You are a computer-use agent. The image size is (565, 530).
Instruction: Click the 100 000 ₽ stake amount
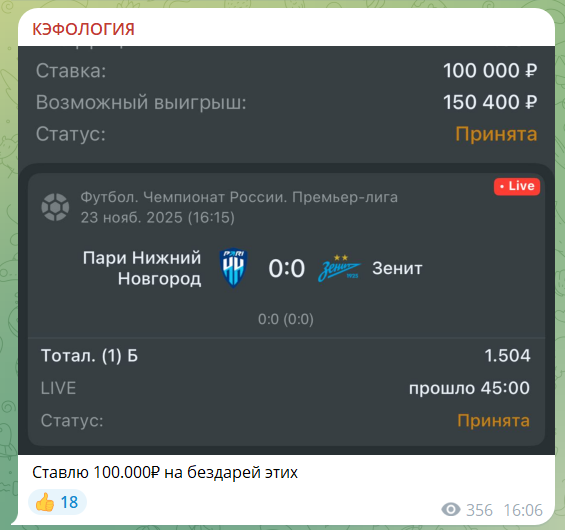point(490,70)
